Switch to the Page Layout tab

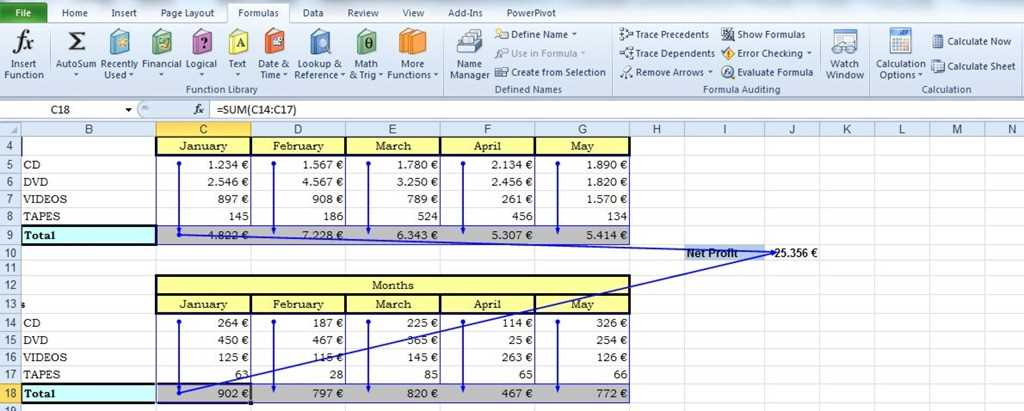[x=187, y=12]
